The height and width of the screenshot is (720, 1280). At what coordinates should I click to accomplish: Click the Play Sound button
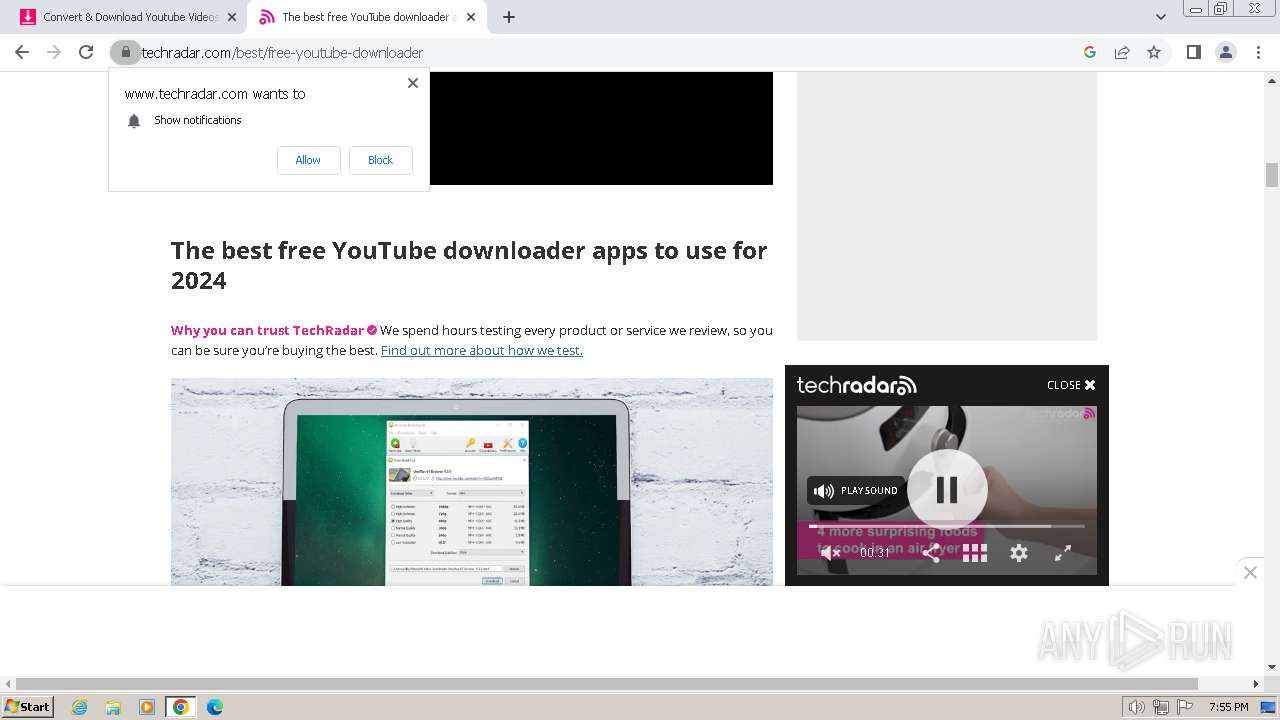pyautogui.click(x=856, y=491)
